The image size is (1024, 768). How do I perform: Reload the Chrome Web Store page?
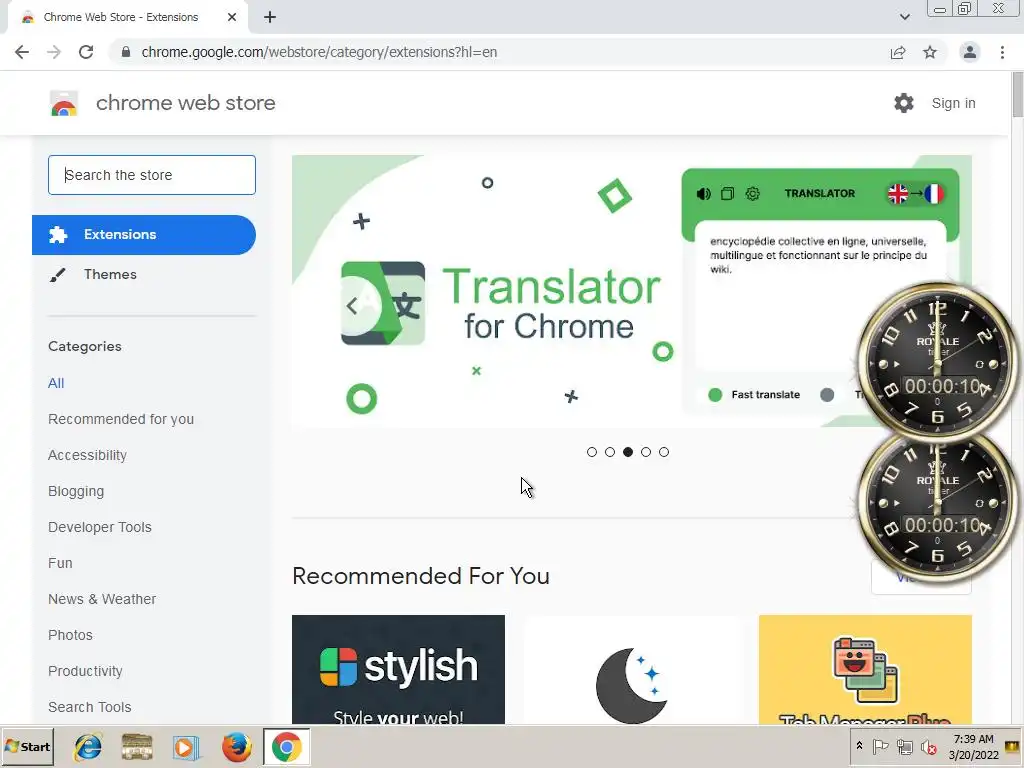point(86,52)
